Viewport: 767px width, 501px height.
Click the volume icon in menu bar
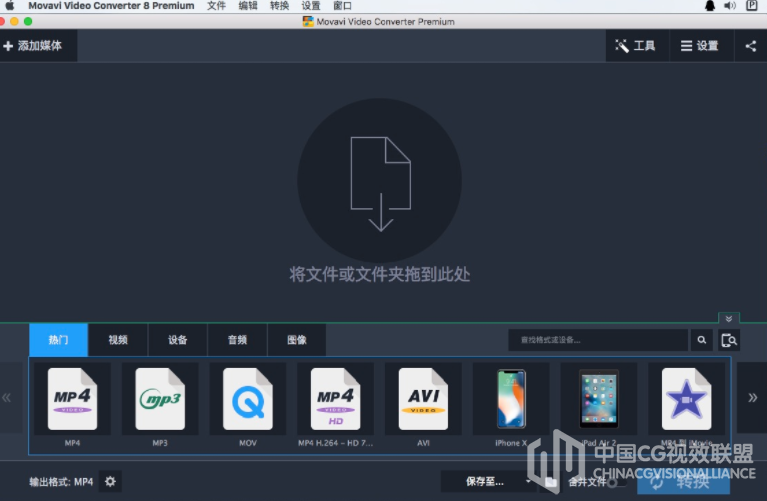(730, 6)
